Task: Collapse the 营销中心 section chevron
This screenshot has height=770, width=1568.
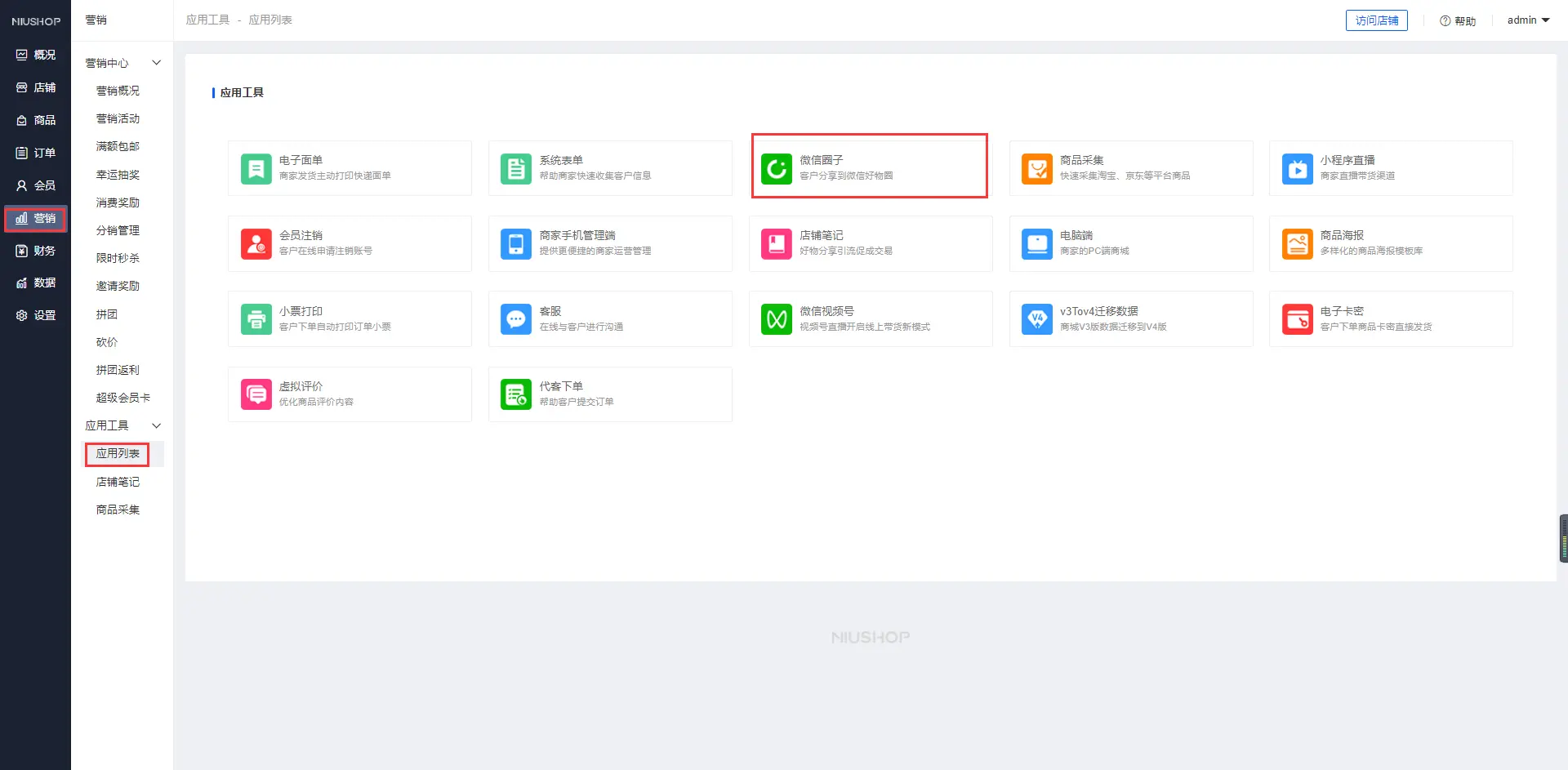Action: point(157,63)
